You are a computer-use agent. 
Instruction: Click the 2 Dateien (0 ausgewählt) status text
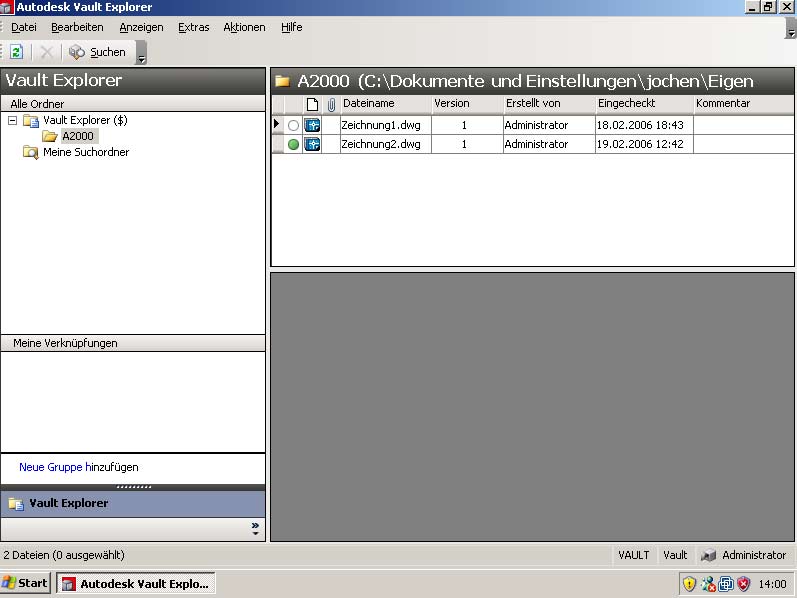tap(64, 555)
